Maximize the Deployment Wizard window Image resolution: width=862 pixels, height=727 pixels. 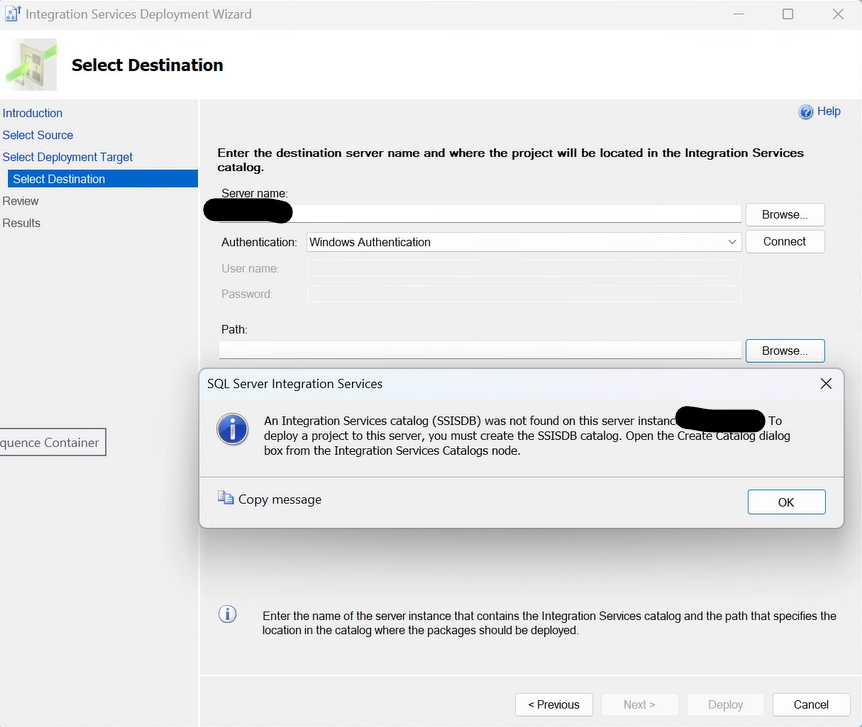788,14
